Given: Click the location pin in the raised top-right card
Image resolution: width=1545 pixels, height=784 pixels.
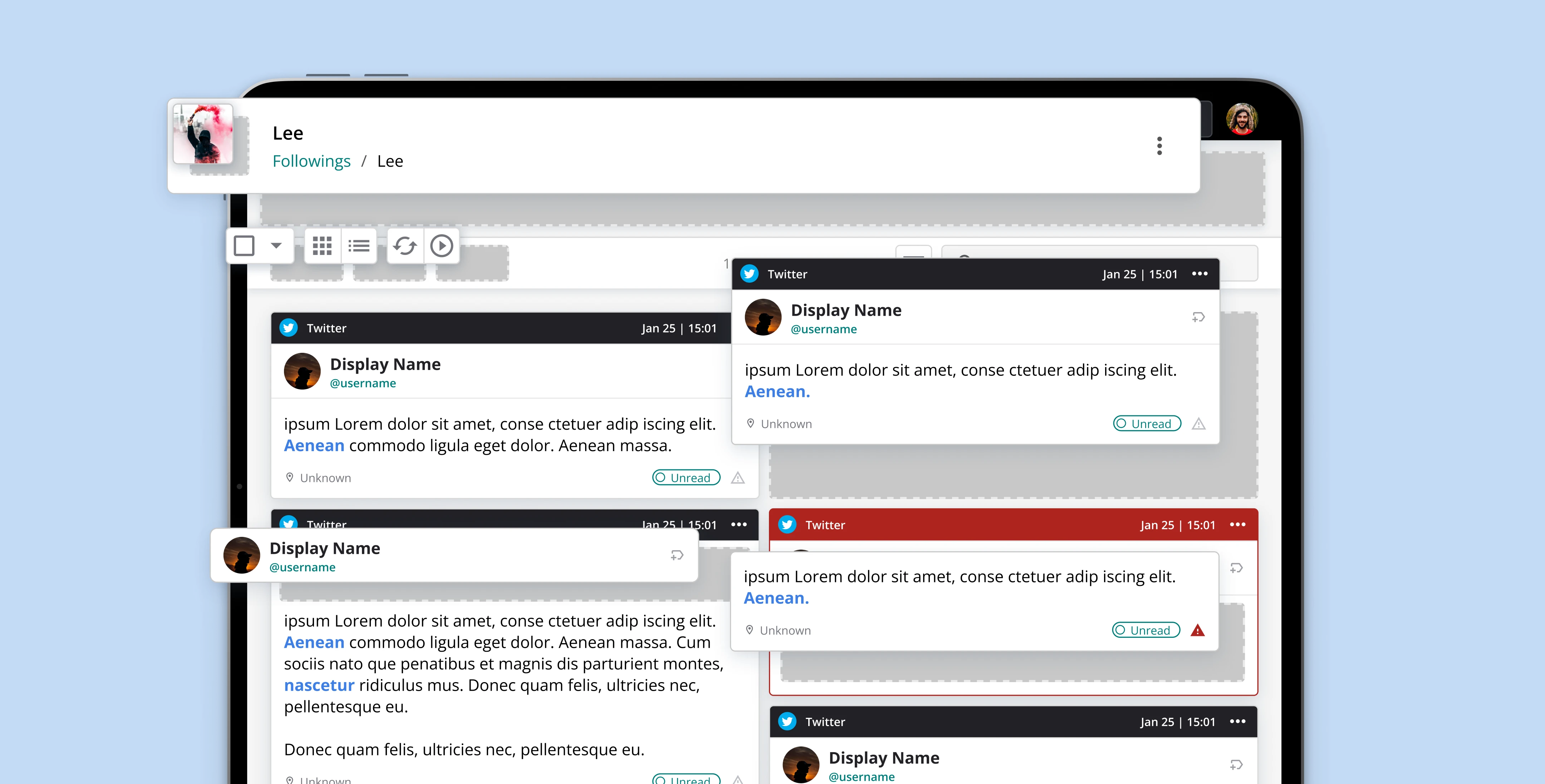Looking at the screenshot, I should pyautogui.click(x=750, y=423).
